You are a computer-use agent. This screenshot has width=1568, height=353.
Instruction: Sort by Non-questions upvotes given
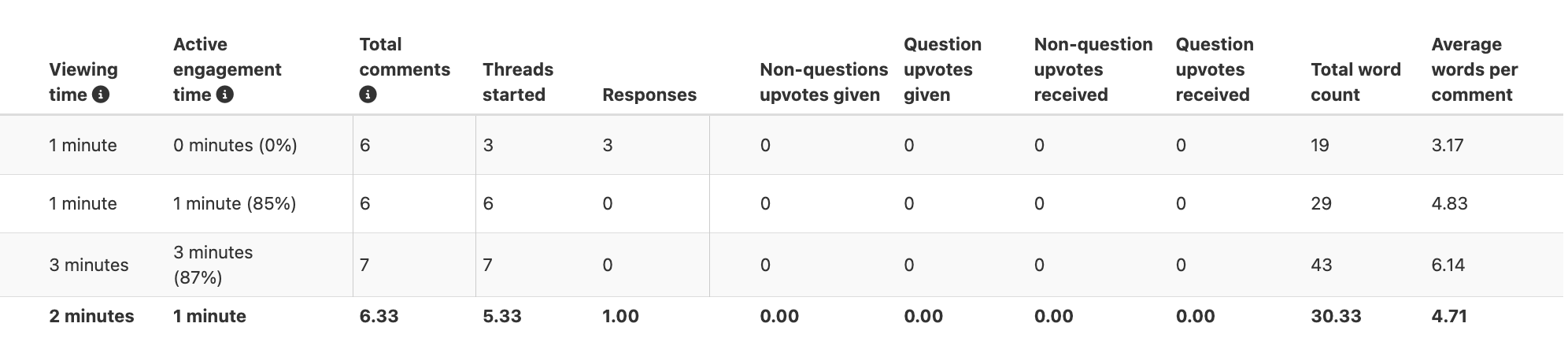823,82
